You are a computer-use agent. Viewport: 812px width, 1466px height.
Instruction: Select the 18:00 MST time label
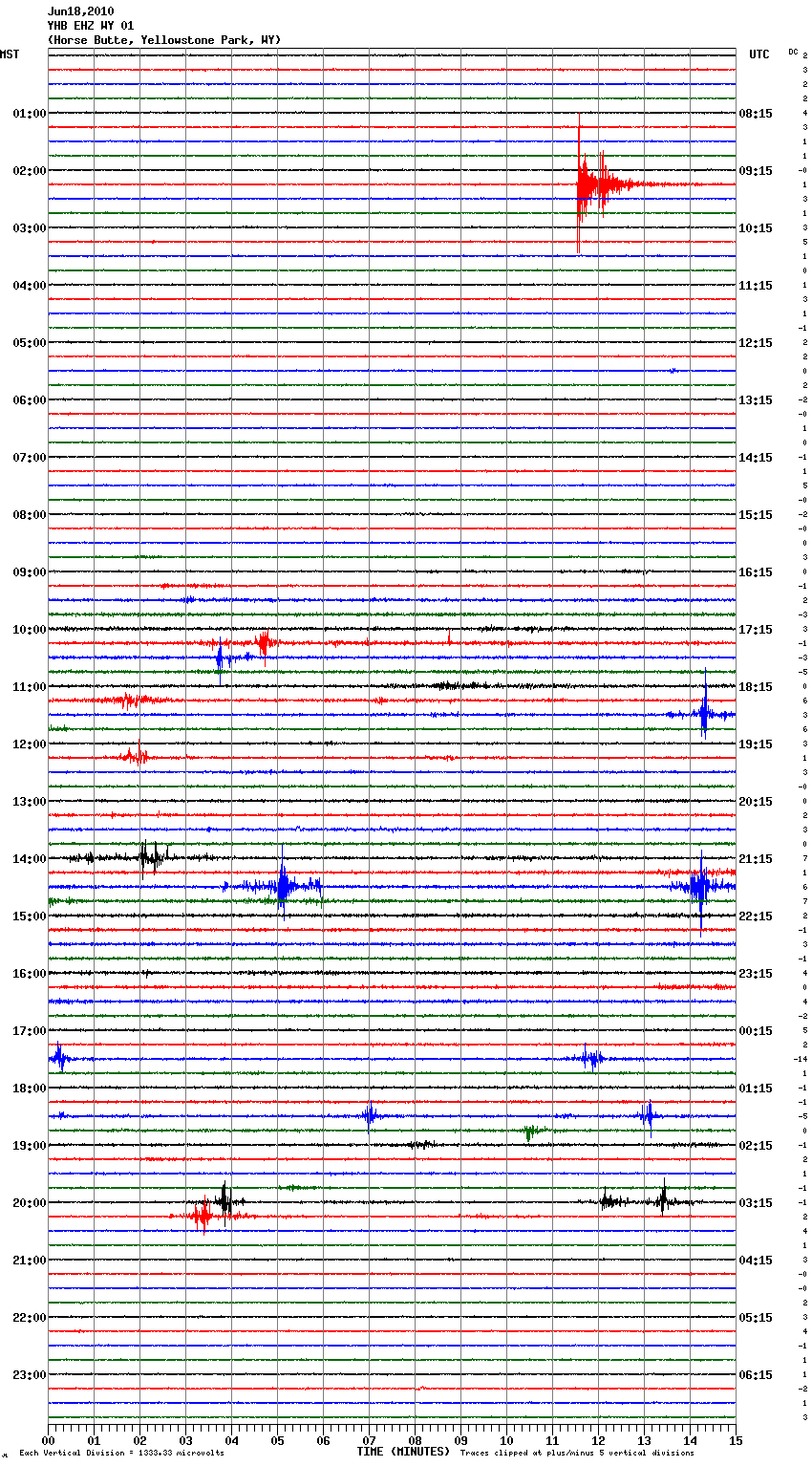tap(30, 1089)
